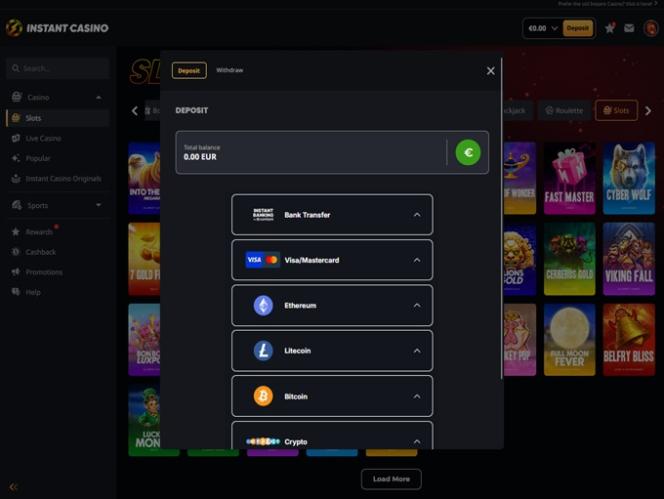
Task: Click the dialog's vertical scrollbar
Action: point(502,218)
